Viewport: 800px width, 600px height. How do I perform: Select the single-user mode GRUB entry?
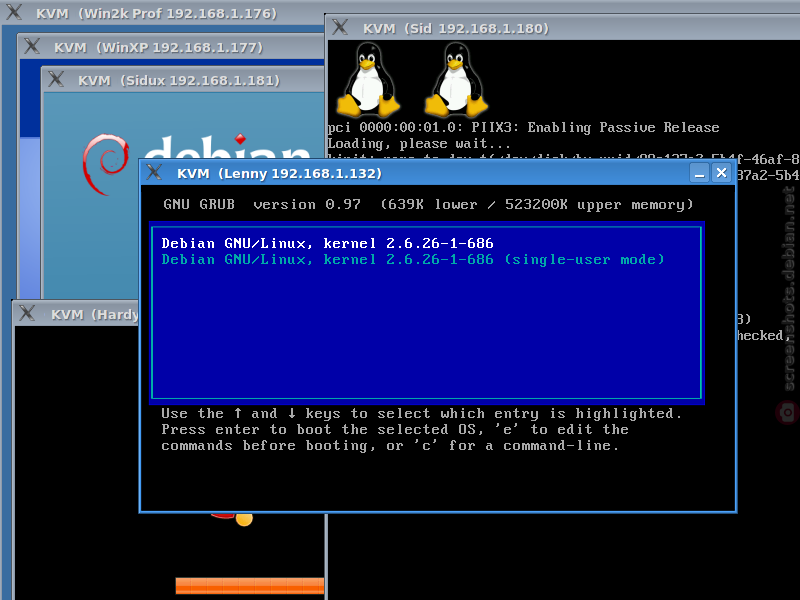pyautogui.click(x=413, y=260)
